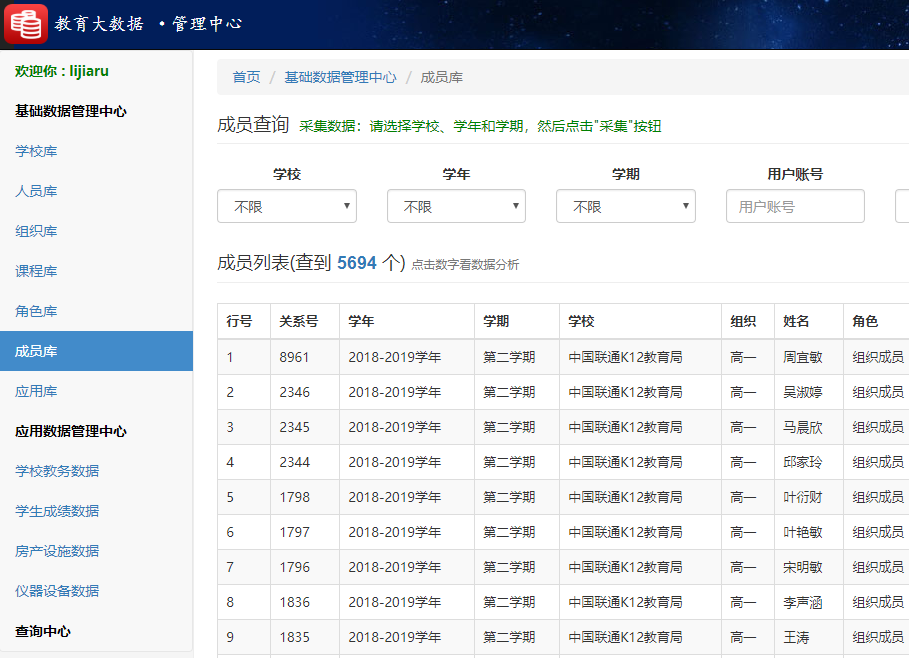The width and height of the screenshot is (909, 658).
Task: Expand the 查询中心 sidebar section
Action: [42, 631]
